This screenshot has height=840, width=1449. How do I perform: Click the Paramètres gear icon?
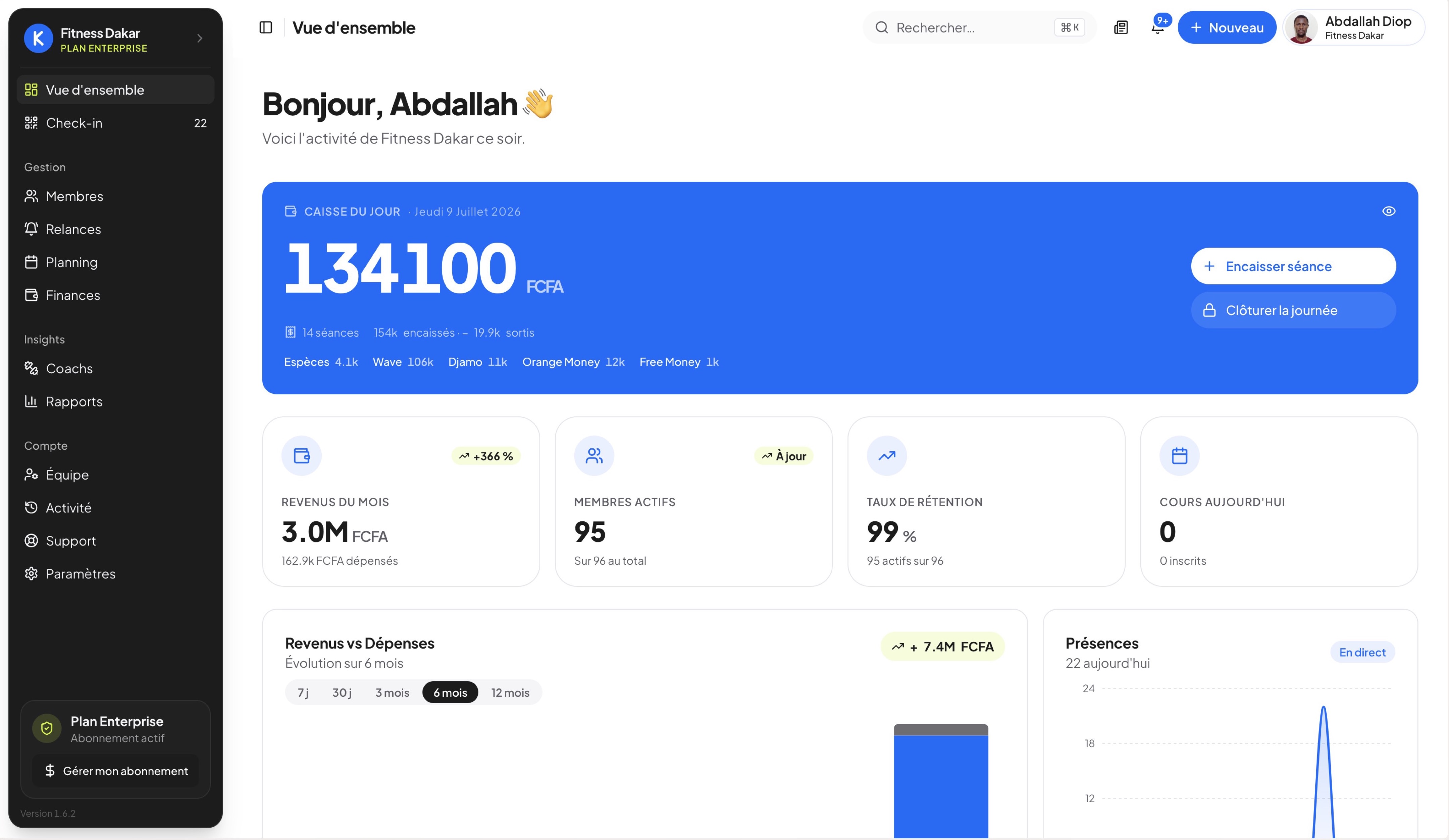pyautogui.click(x=31, y=573)
